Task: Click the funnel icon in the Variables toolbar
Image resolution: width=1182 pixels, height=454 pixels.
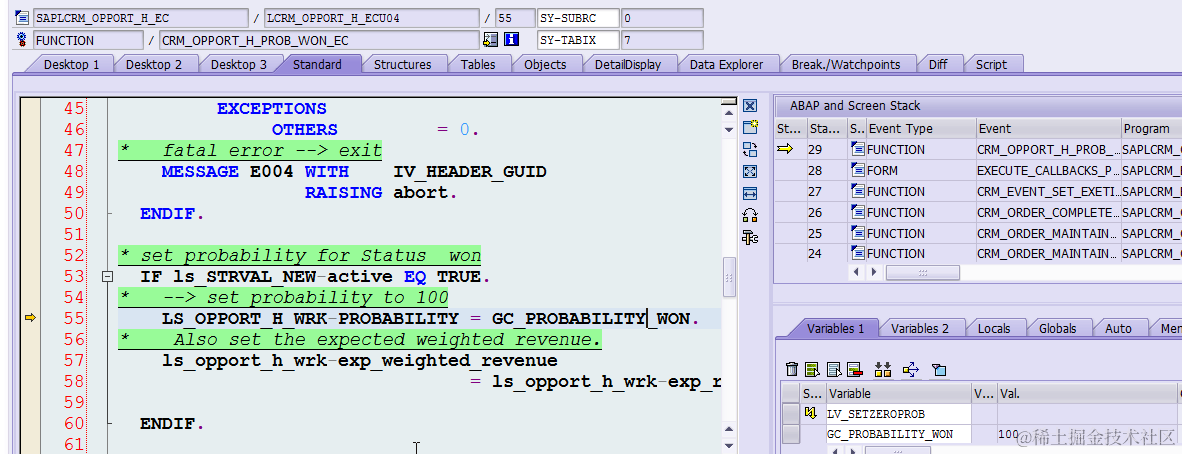Action: click(x=939, y=370)
